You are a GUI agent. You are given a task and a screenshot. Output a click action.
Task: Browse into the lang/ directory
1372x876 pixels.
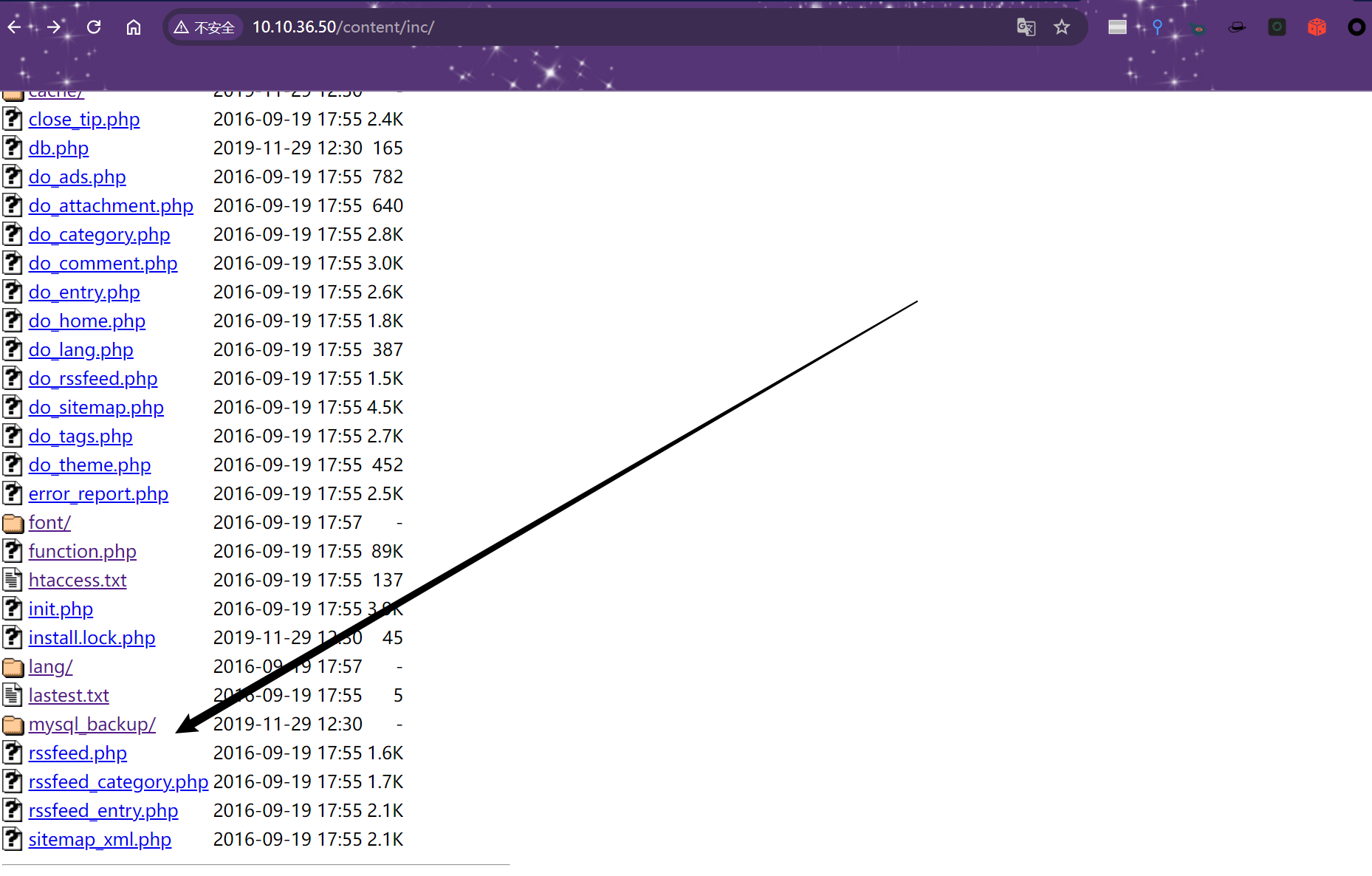(x=51, y=667)
